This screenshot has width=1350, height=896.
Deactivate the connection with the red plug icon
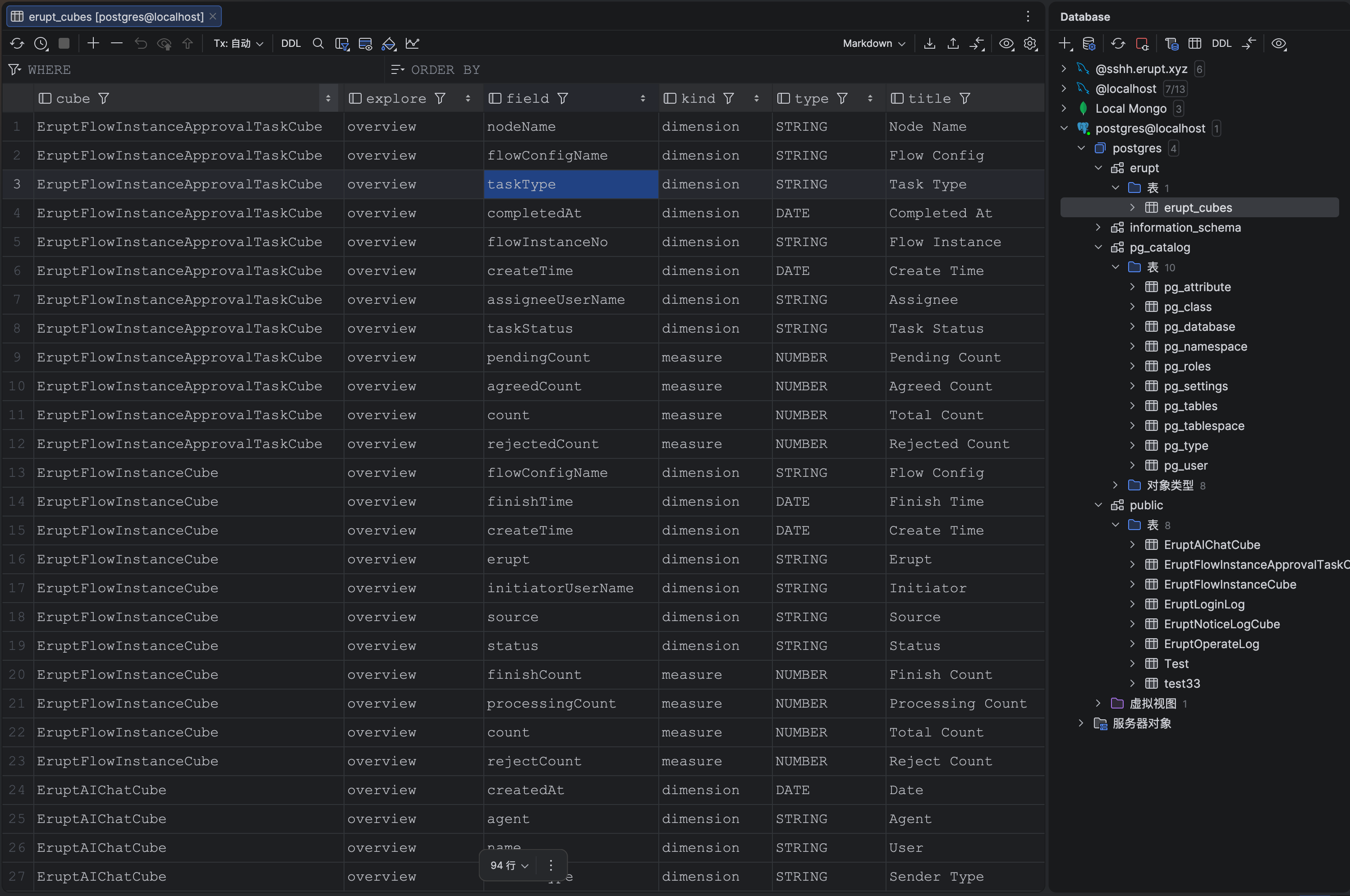(x=1142, y=43)
